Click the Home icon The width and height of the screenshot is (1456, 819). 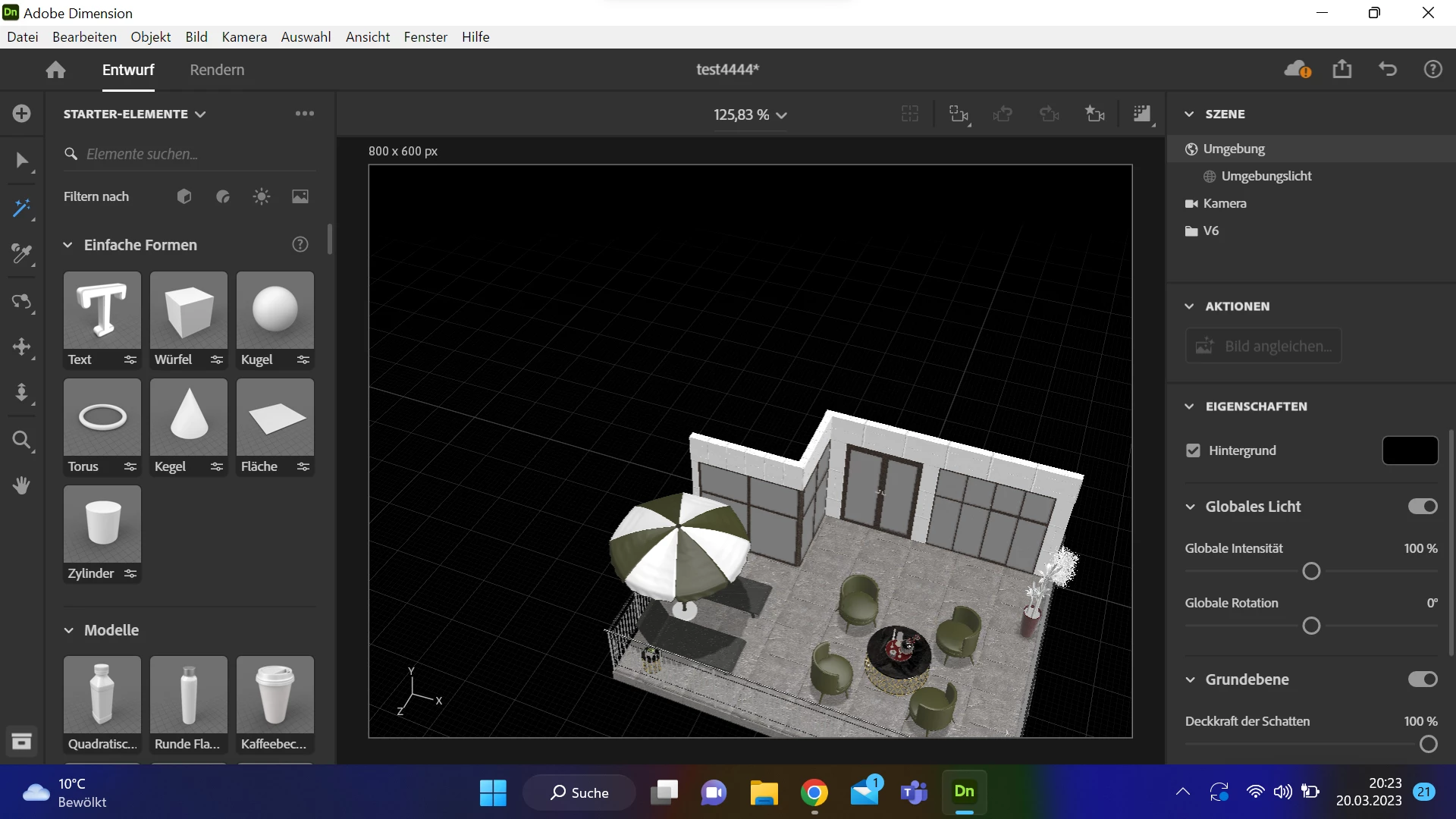pos(55,70)
